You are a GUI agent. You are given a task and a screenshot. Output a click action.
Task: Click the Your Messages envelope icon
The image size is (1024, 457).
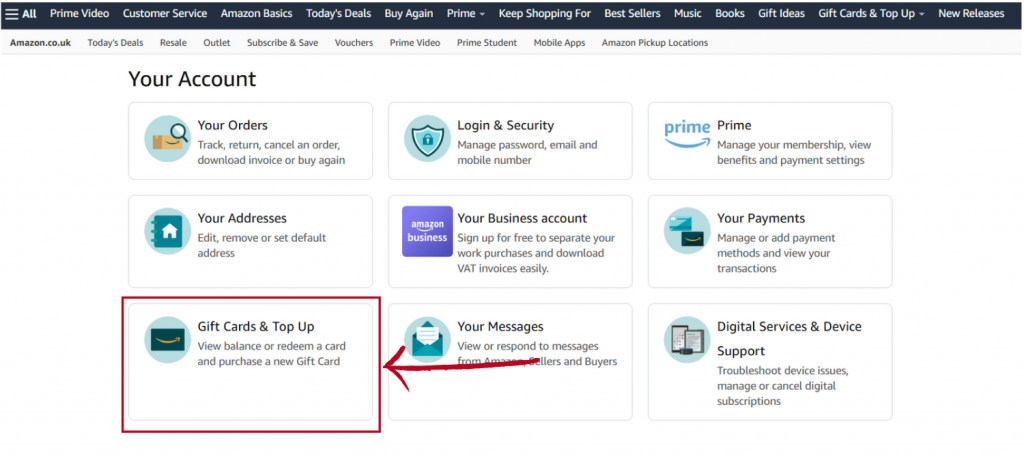(427, 339)
